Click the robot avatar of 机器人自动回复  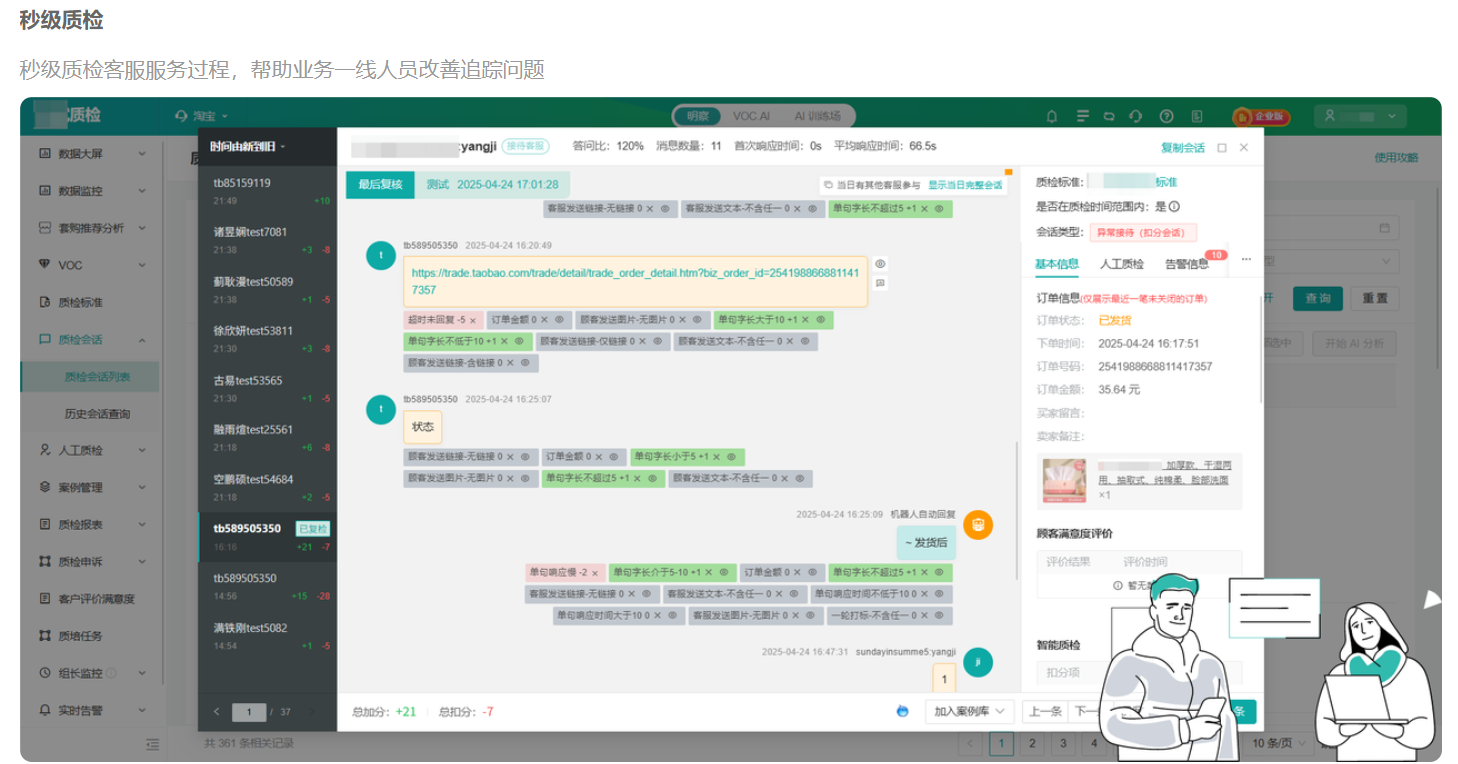click(x=978, y=525)
